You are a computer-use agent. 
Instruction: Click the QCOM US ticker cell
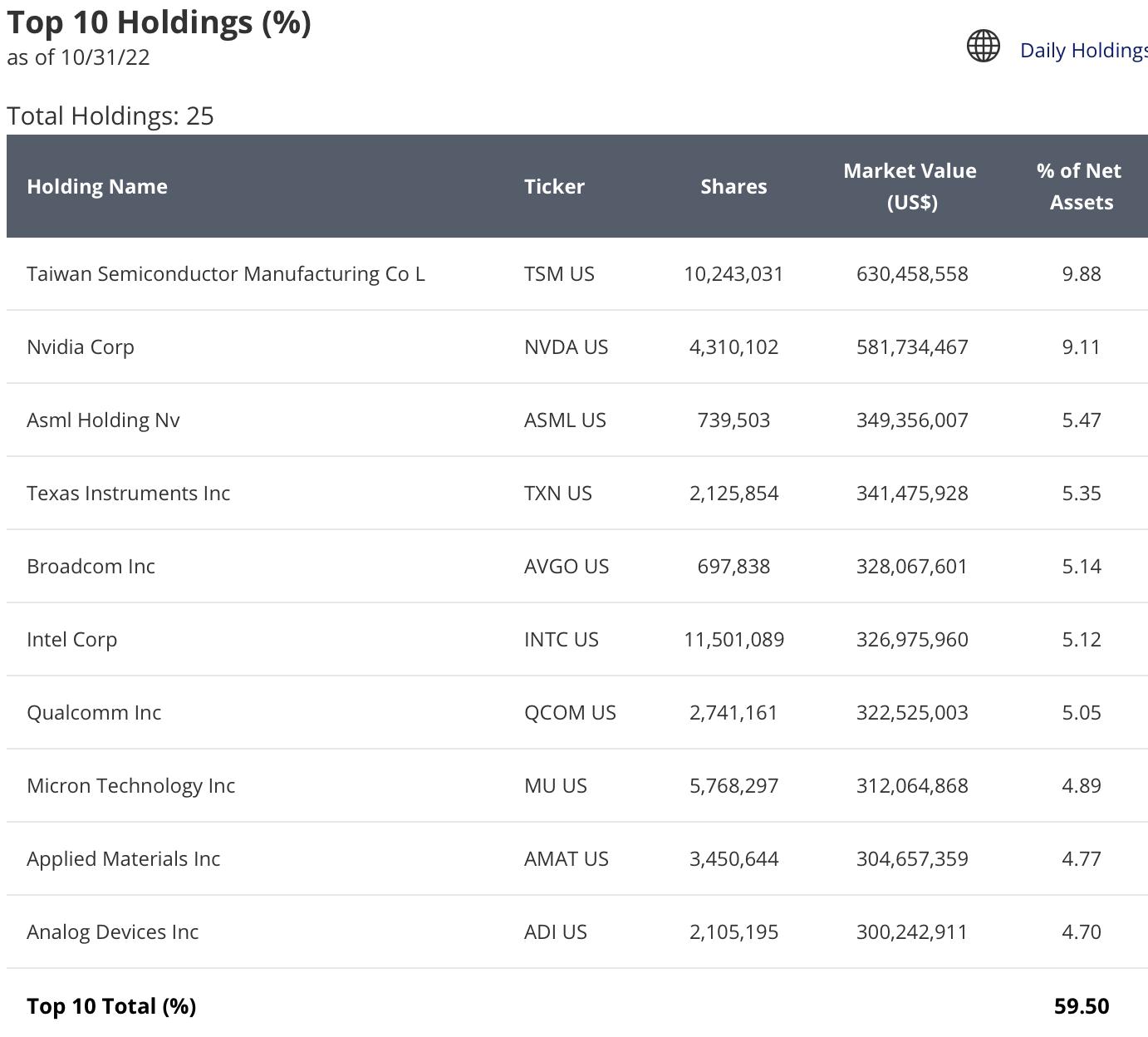570,713
